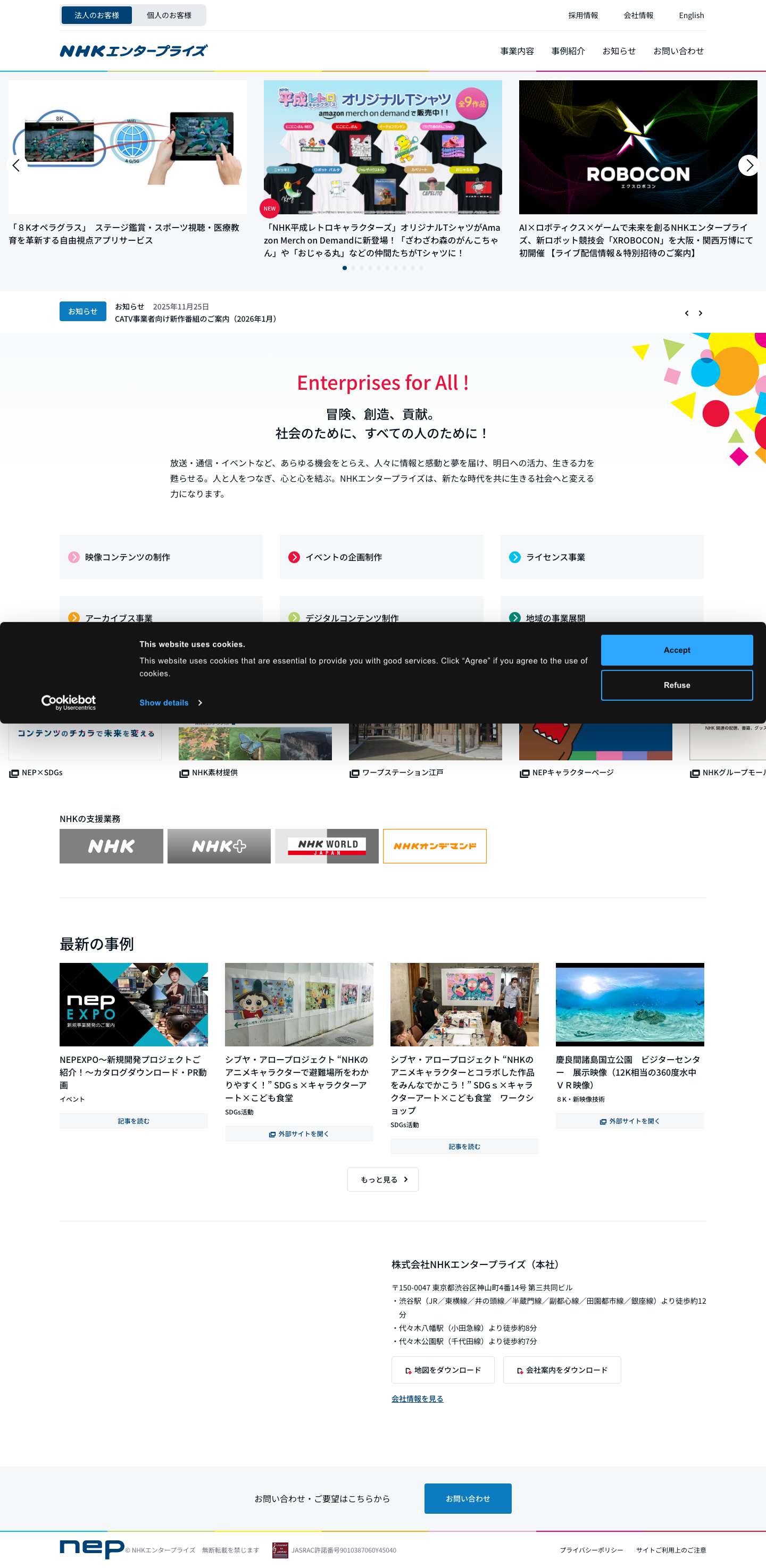Click blue arrow icon on ライセンス事業
This screenshot has height=1568, width=766.
[x=514, y=557]
